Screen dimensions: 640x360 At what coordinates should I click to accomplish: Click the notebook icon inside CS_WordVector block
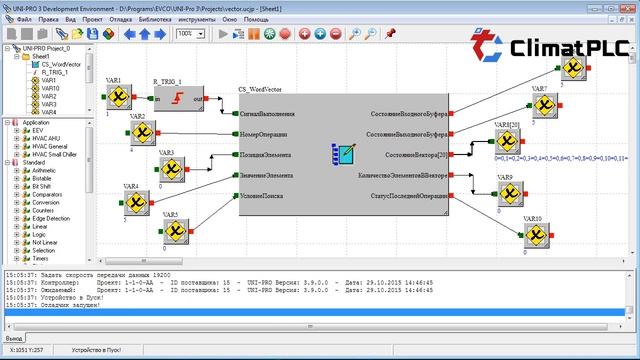pos(343,154)
